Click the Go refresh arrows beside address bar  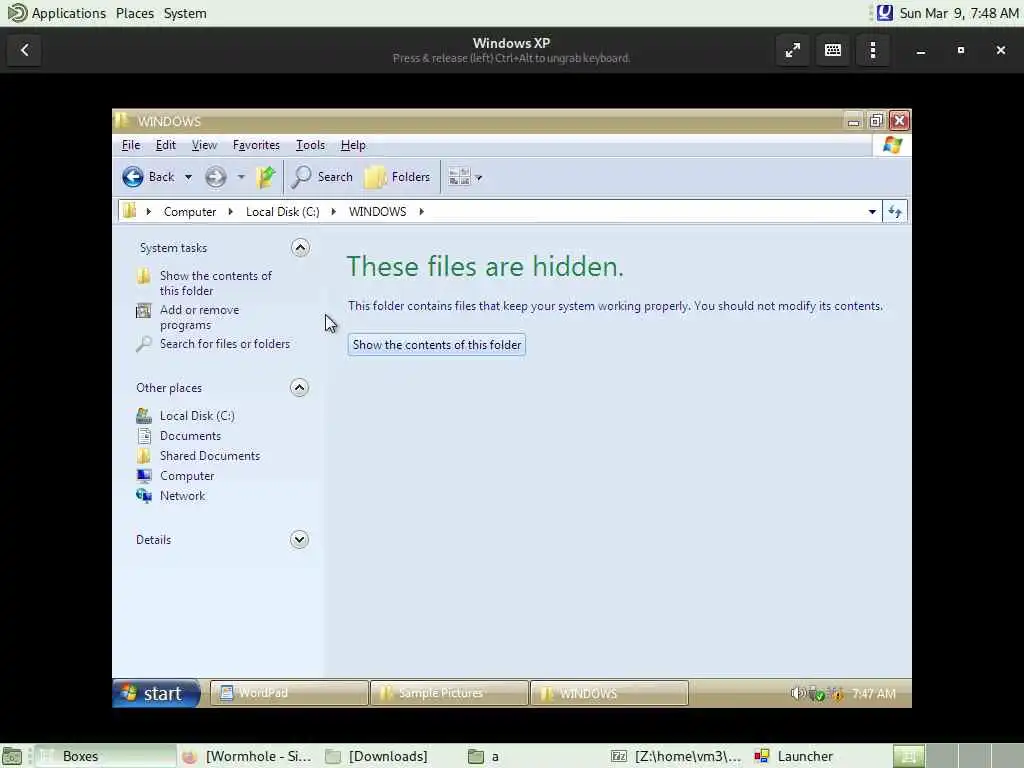tap(895, 212)
